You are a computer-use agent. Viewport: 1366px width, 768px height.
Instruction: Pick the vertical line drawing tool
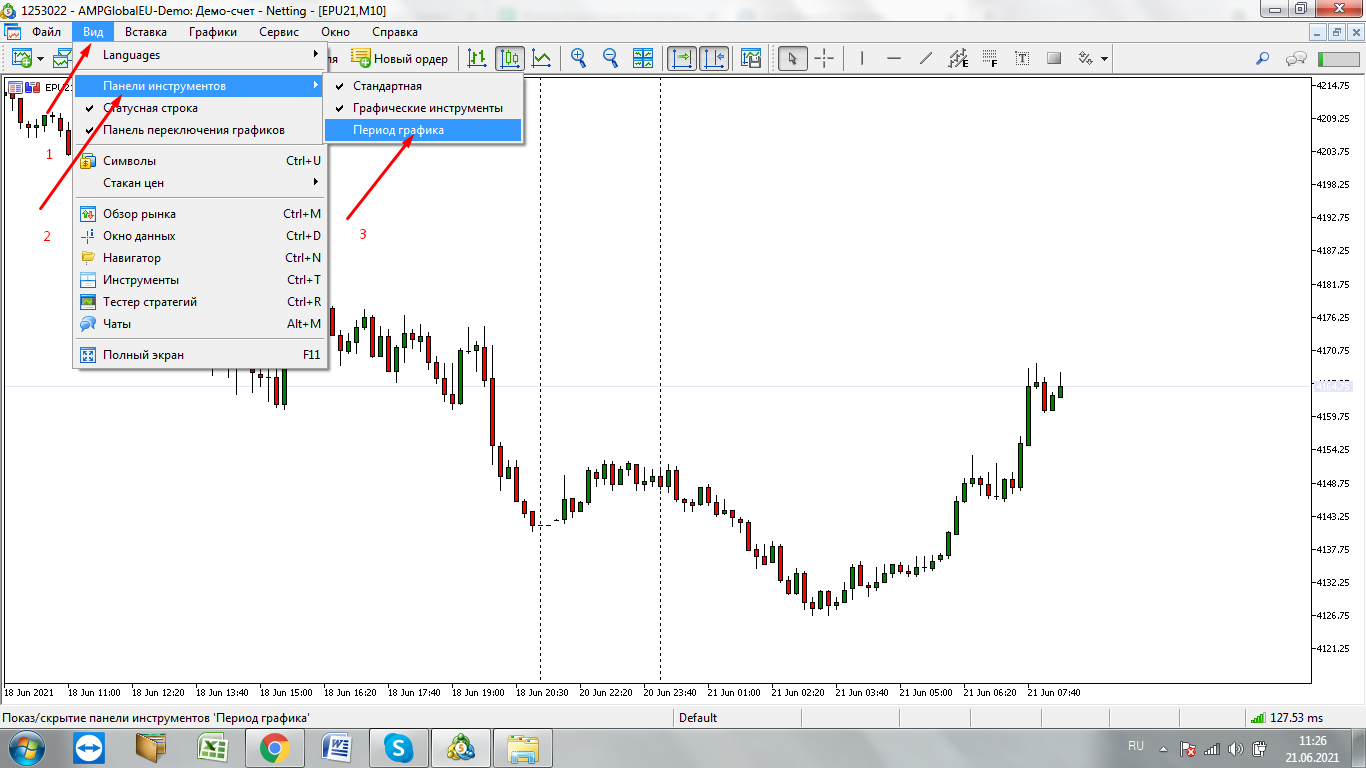click(x=862, y=58)
